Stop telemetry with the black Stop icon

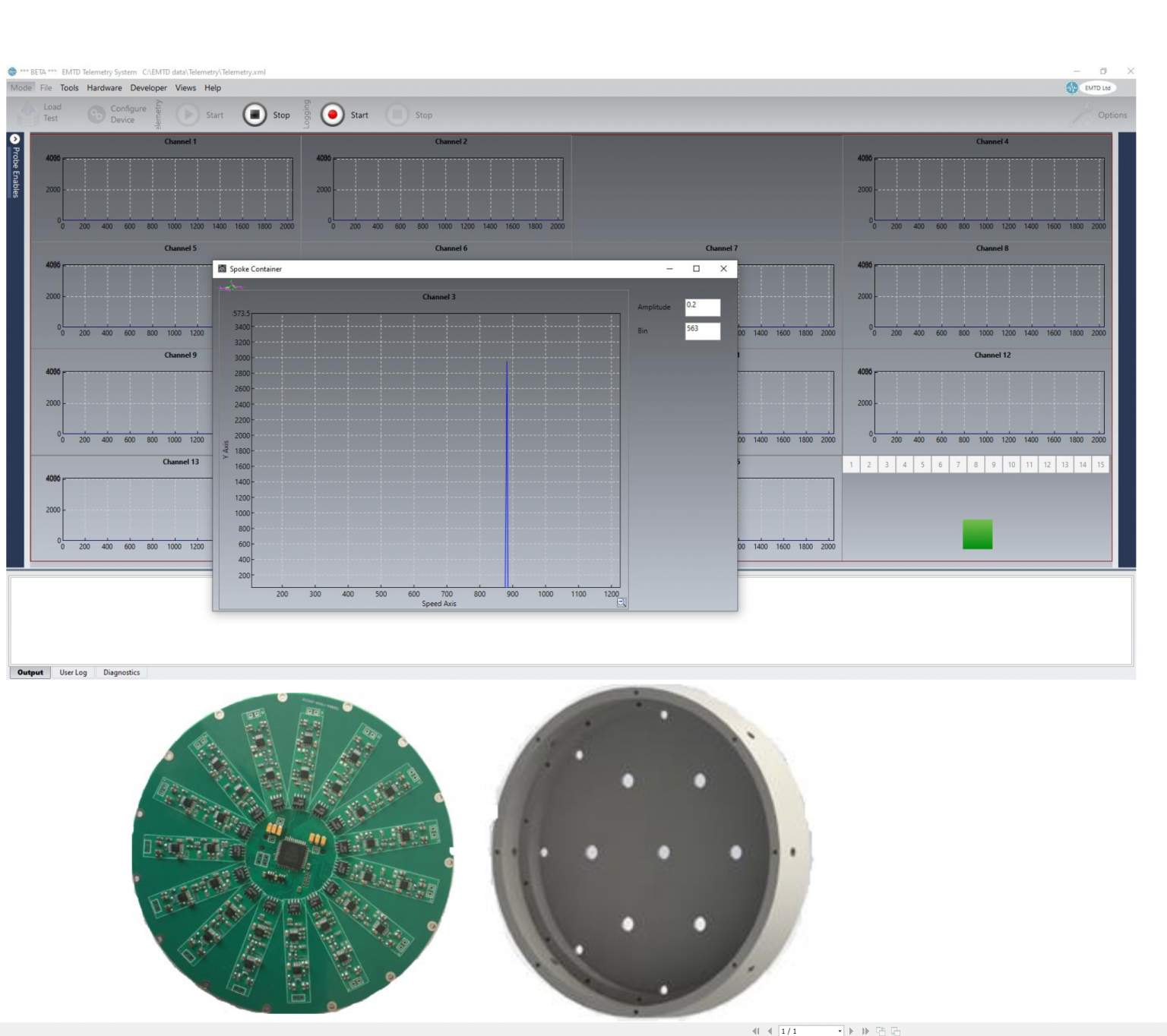(x=255, y=115)
